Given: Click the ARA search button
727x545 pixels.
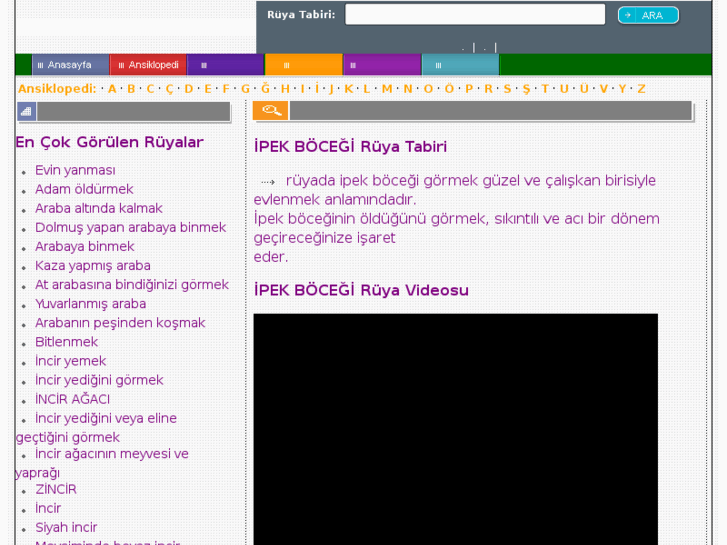Looking at the screenshot, I should [x=648, y=15].
